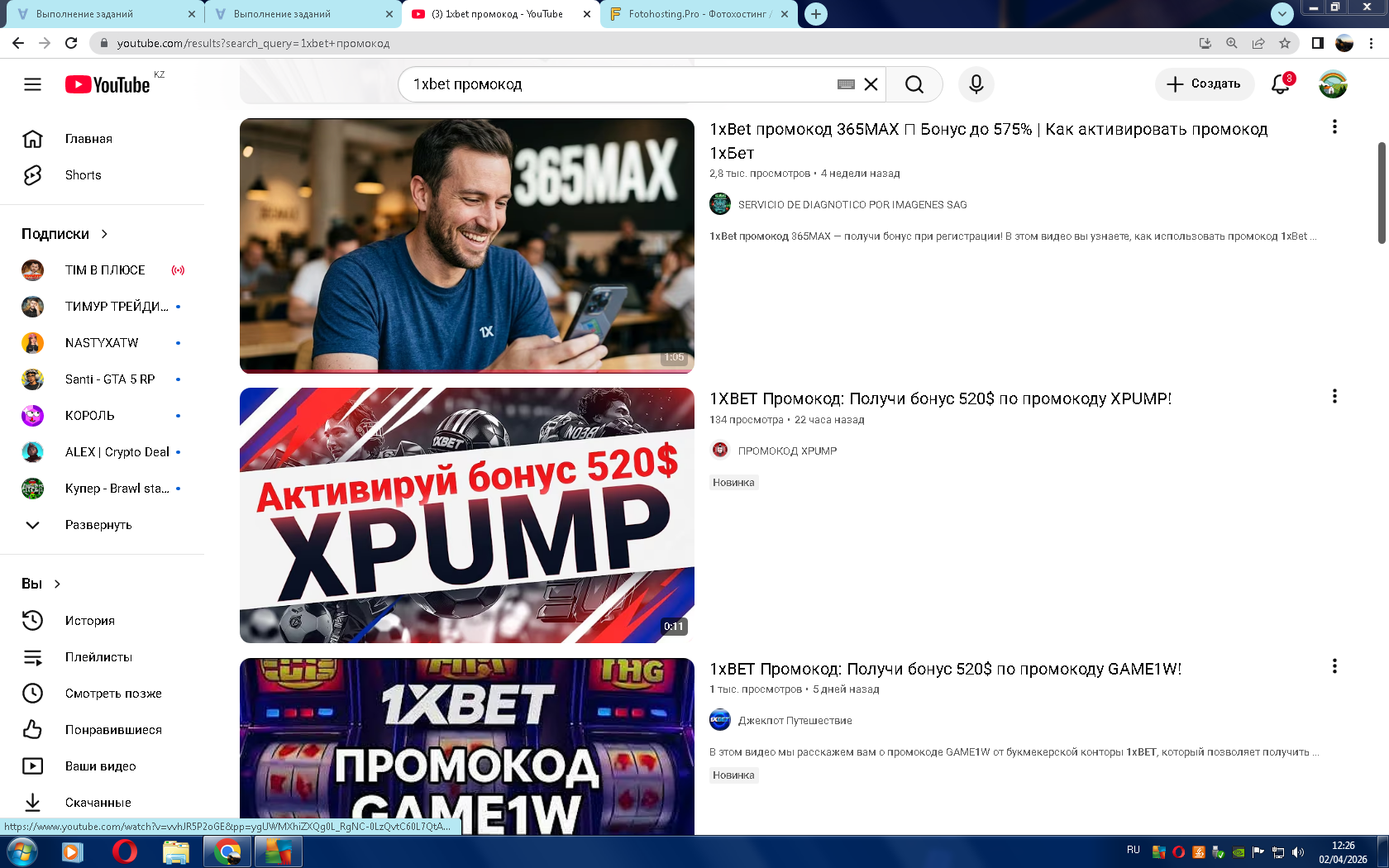Viewport: 1389px width, 868px height.
Task: Open Opera from the taskbar
Action: (x=124, y=851)
